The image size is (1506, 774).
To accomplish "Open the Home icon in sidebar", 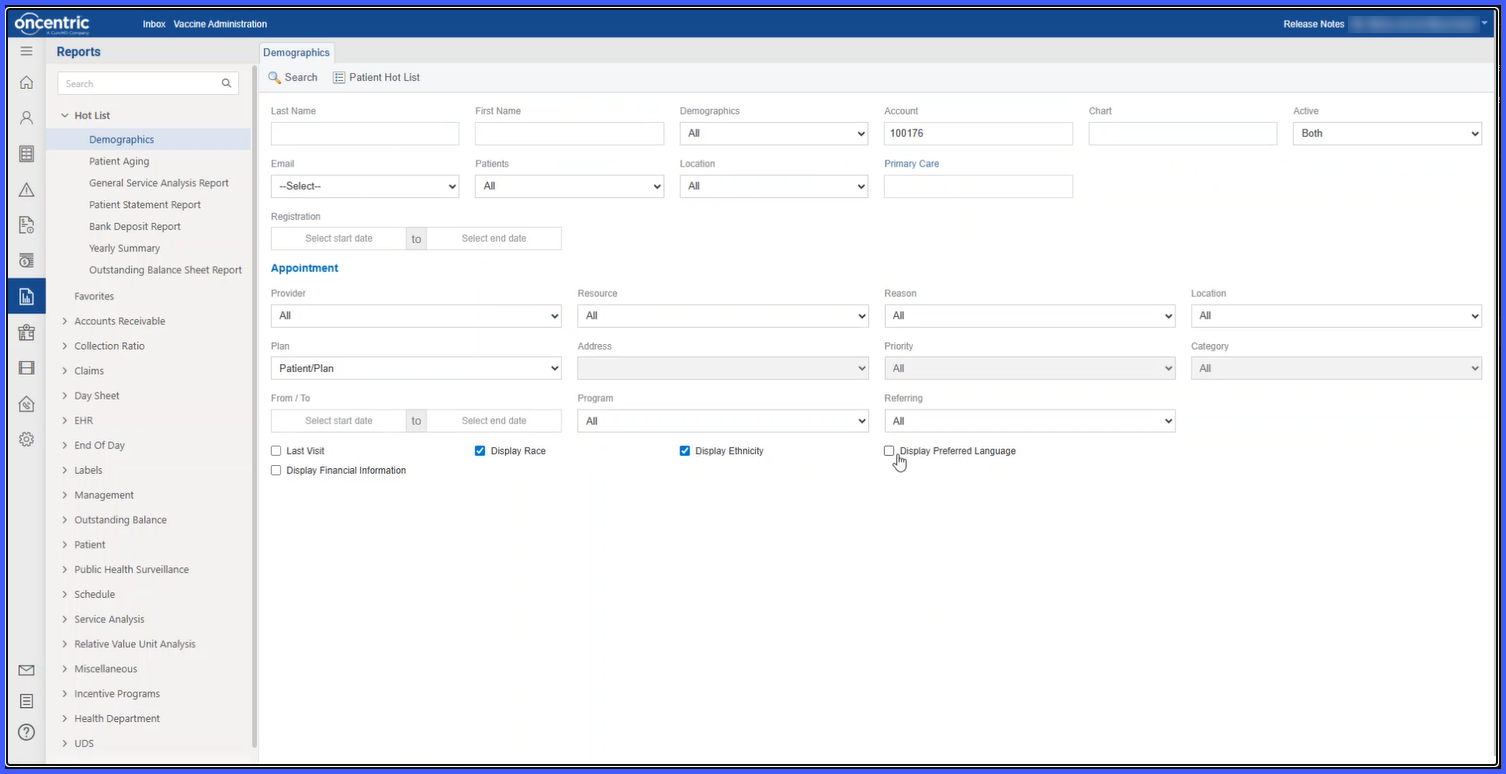I will coord(27,83).
